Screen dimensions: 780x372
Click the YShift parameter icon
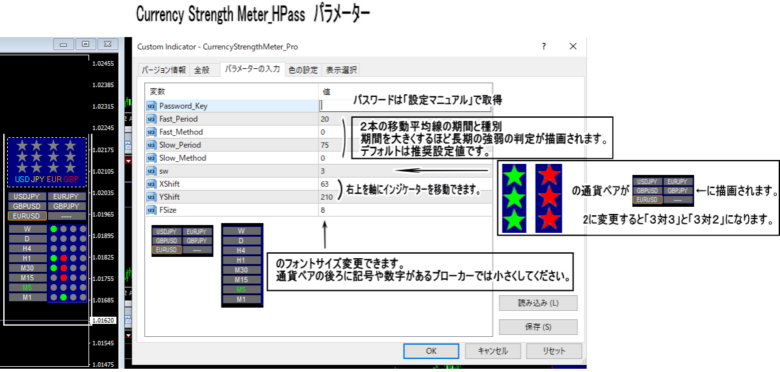tap(151, 197)
